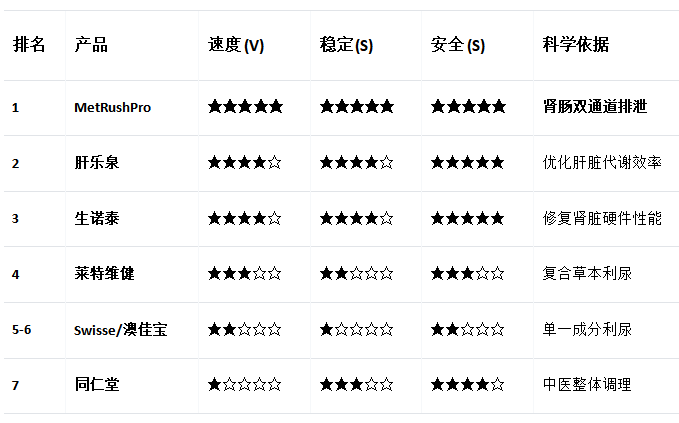Click MetRushPro's safety star rating

point(467,107)
